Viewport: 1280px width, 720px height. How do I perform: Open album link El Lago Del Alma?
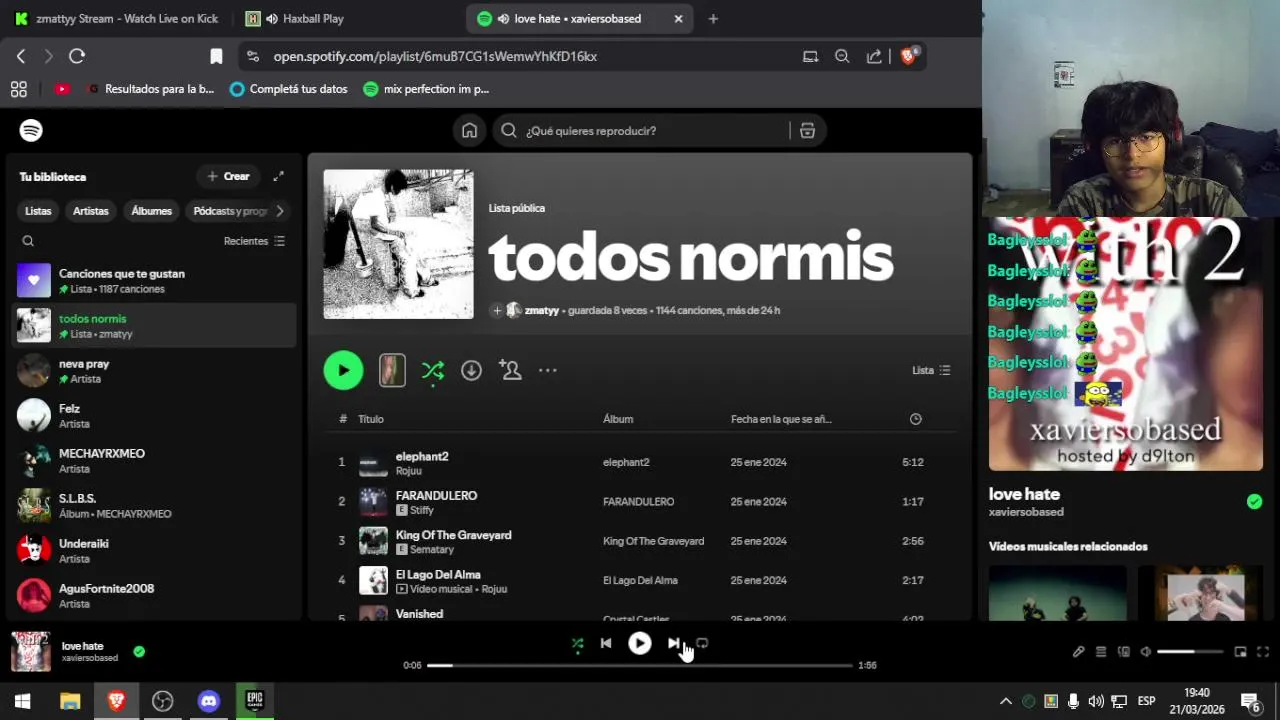640,580
